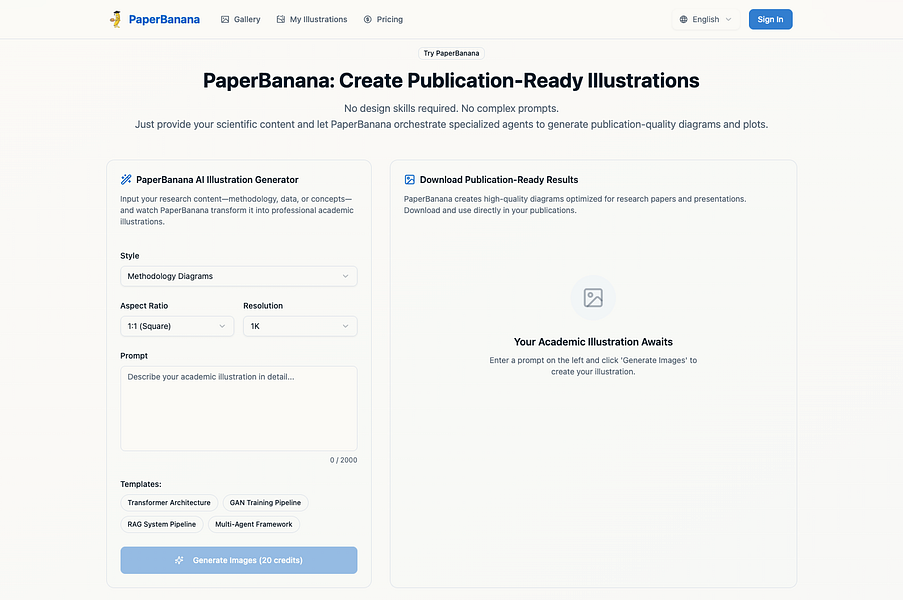The height and width of the screenshot is (600, 903).
Task: Click the image icon beside Download Publication-Ready Results
Action: pos(409,179)
